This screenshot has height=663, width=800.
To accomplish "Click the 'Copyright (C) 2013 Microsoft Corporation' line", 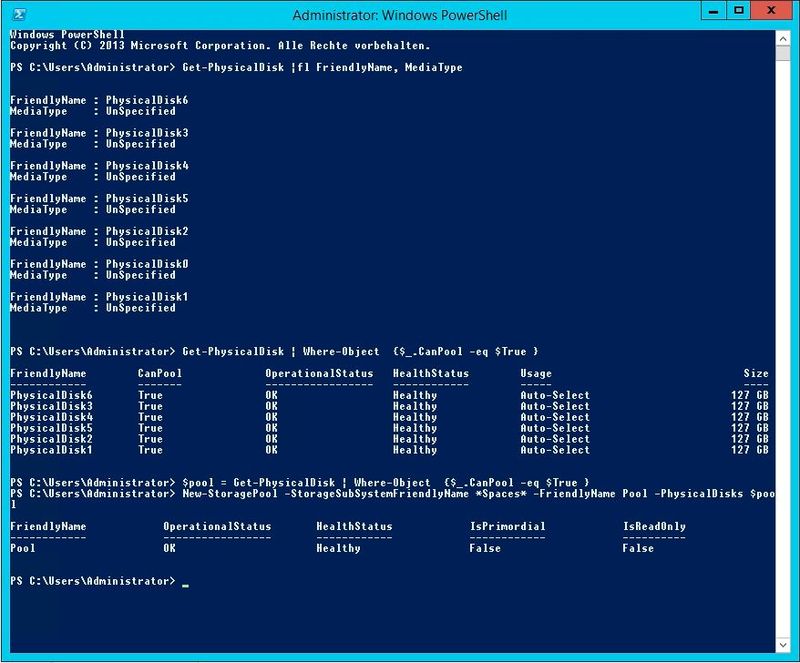I will pyautogui.click(x=220, y=45).
